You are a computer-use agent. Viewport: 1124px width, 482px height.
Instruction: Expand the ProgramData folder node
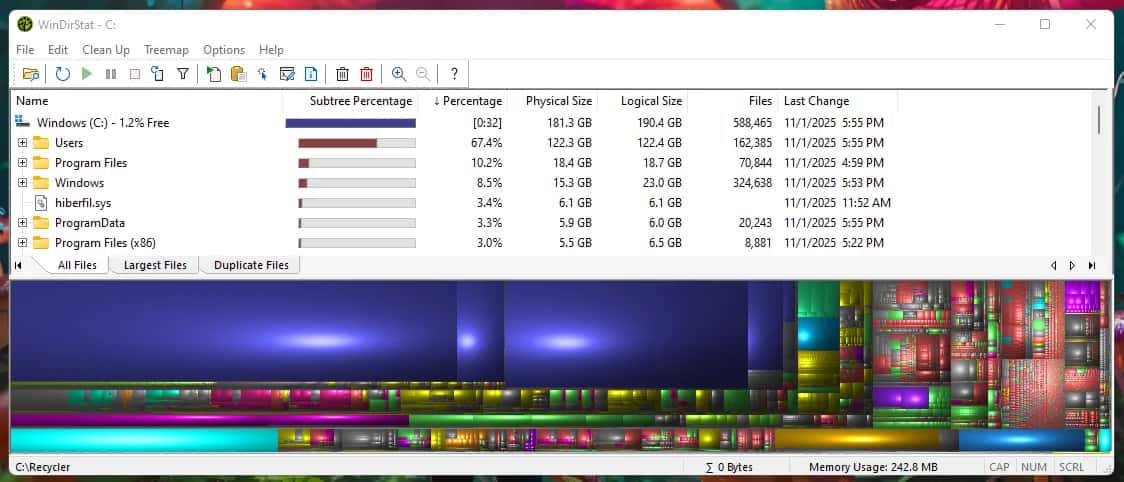coord(22,223)
